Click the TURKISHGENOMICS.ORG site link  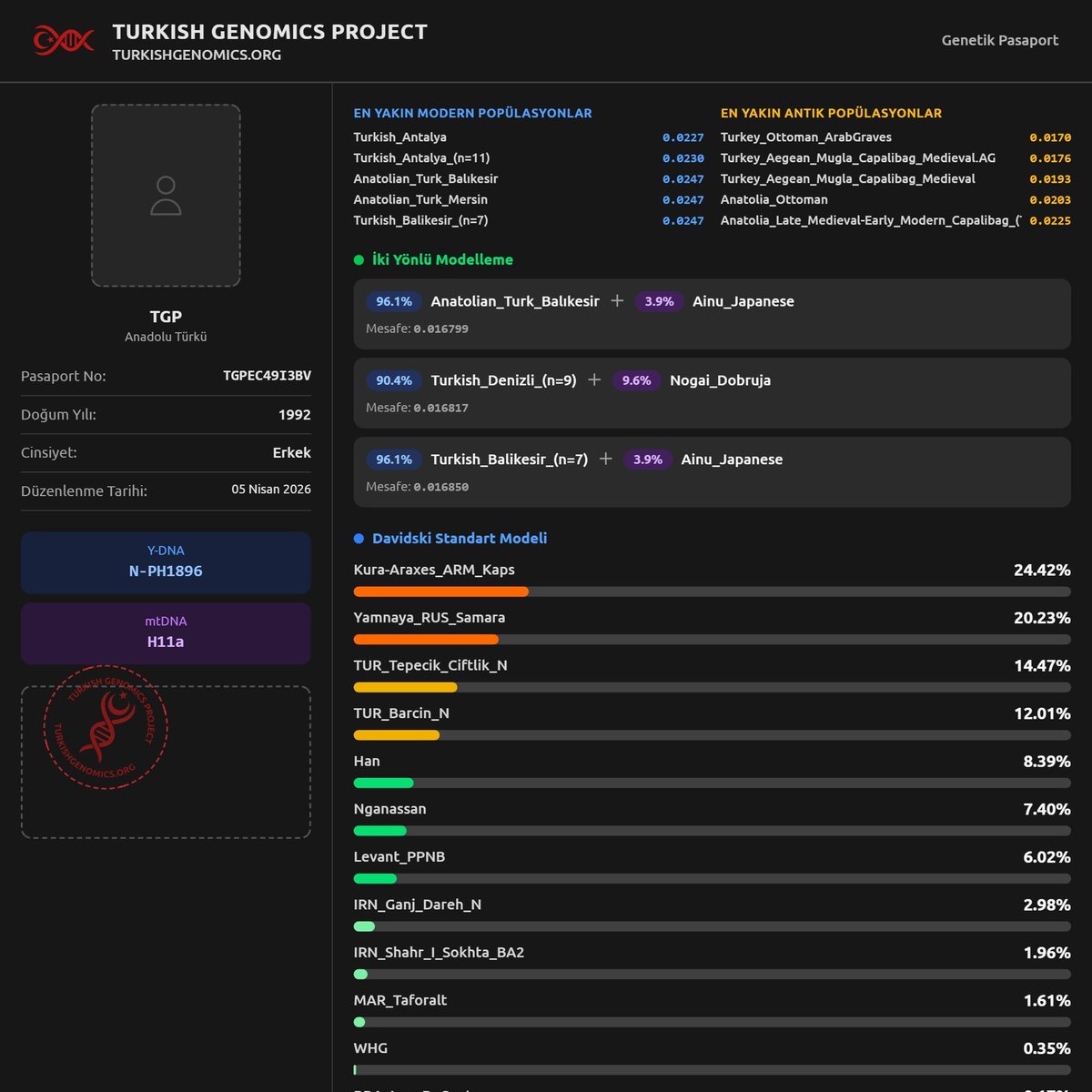click(196, 55)
